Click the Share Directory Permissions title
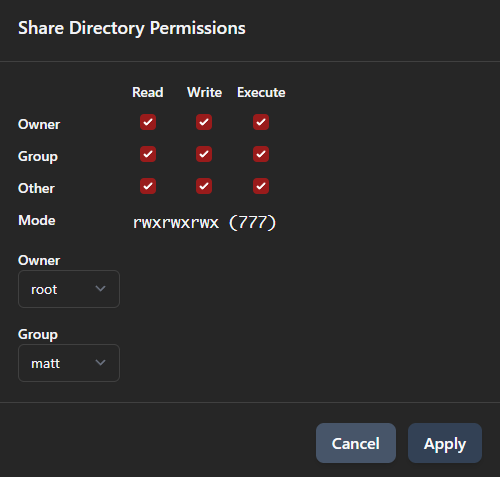This screenshot has width=500, height=477. pos(132,28)
